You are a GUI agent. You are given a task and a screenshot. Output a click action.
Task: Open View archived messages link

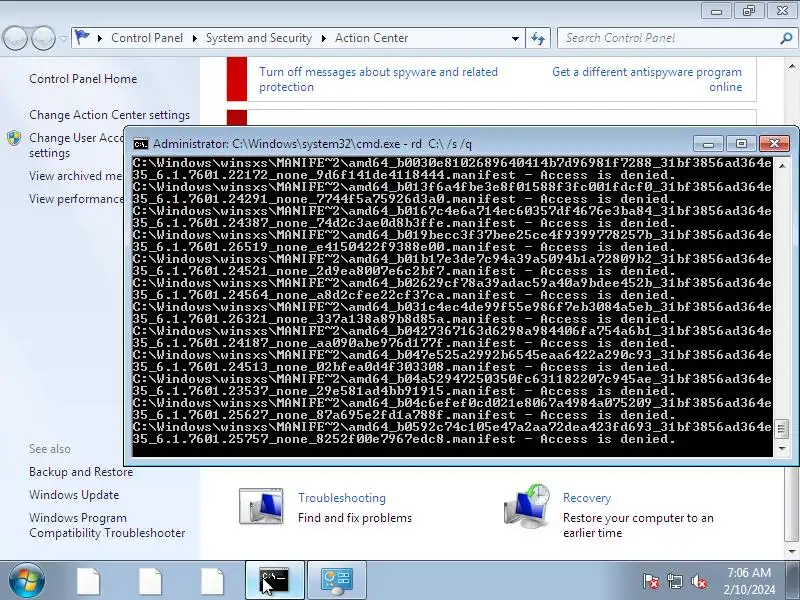(76, 176)
